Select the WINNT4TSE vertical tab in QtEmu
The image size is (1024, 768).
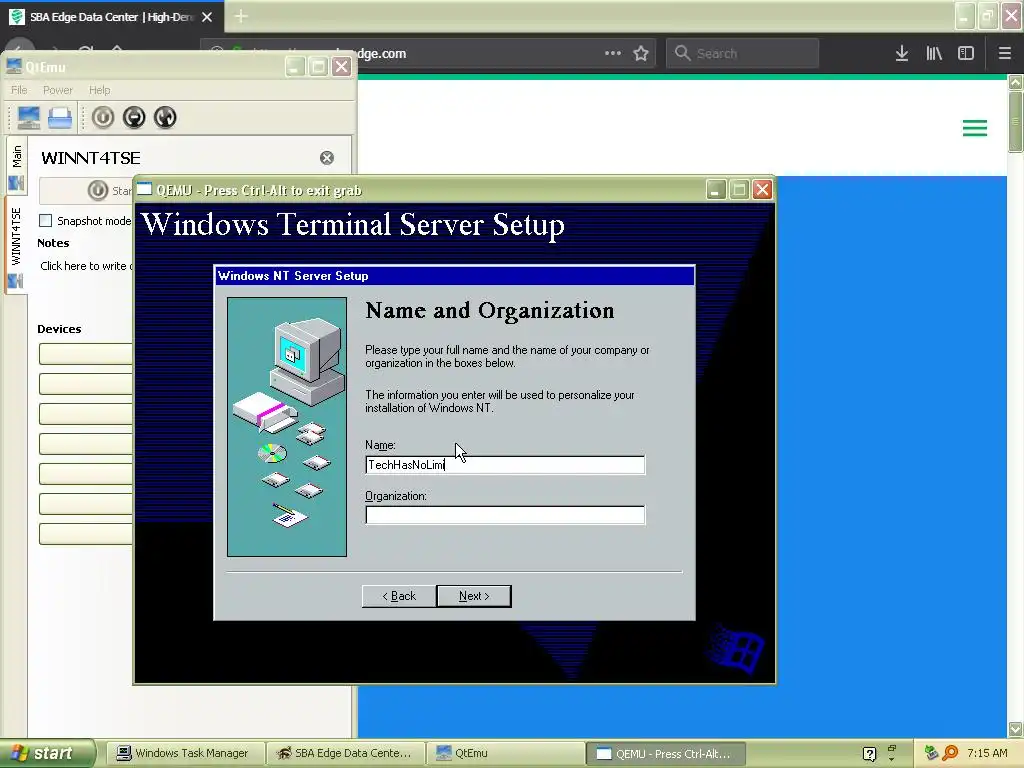coord(16,245)
